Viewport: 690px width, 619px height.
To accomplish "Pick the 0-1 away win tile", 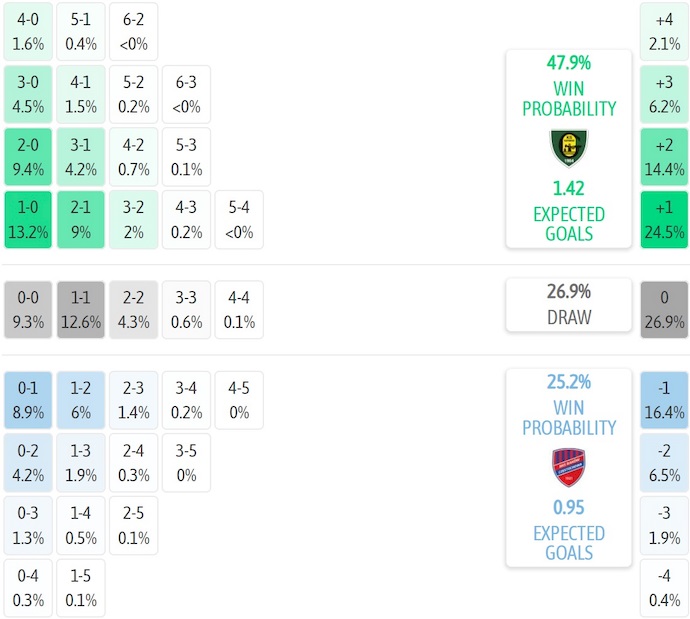I will [x=28, y=400].
